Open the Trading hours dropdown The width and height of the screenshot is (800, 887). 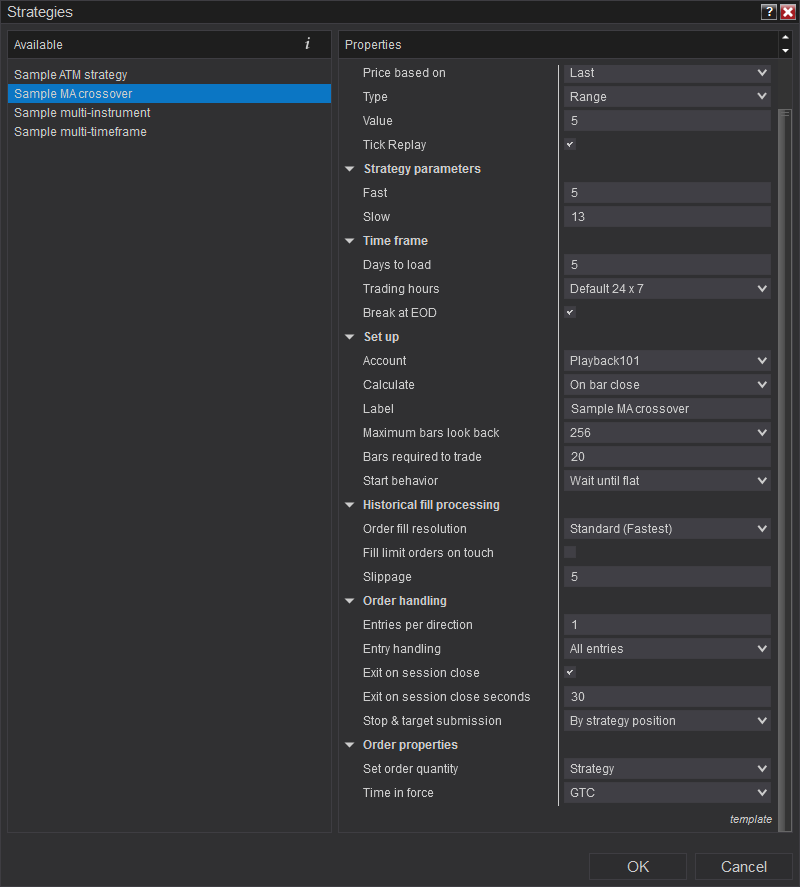click(x=667, y=289)
